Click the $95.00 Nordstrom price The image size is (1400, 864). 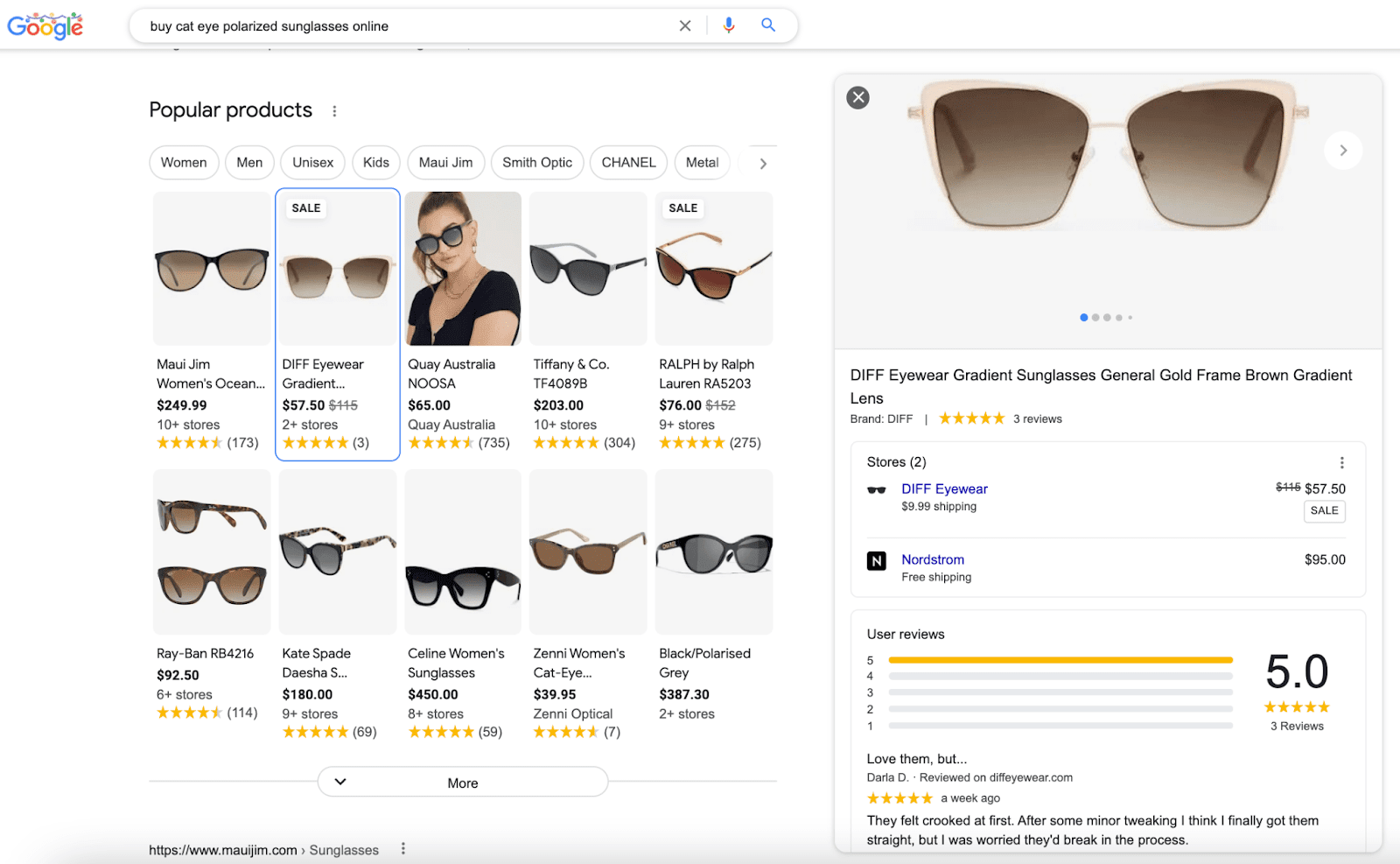point(1325,559)
